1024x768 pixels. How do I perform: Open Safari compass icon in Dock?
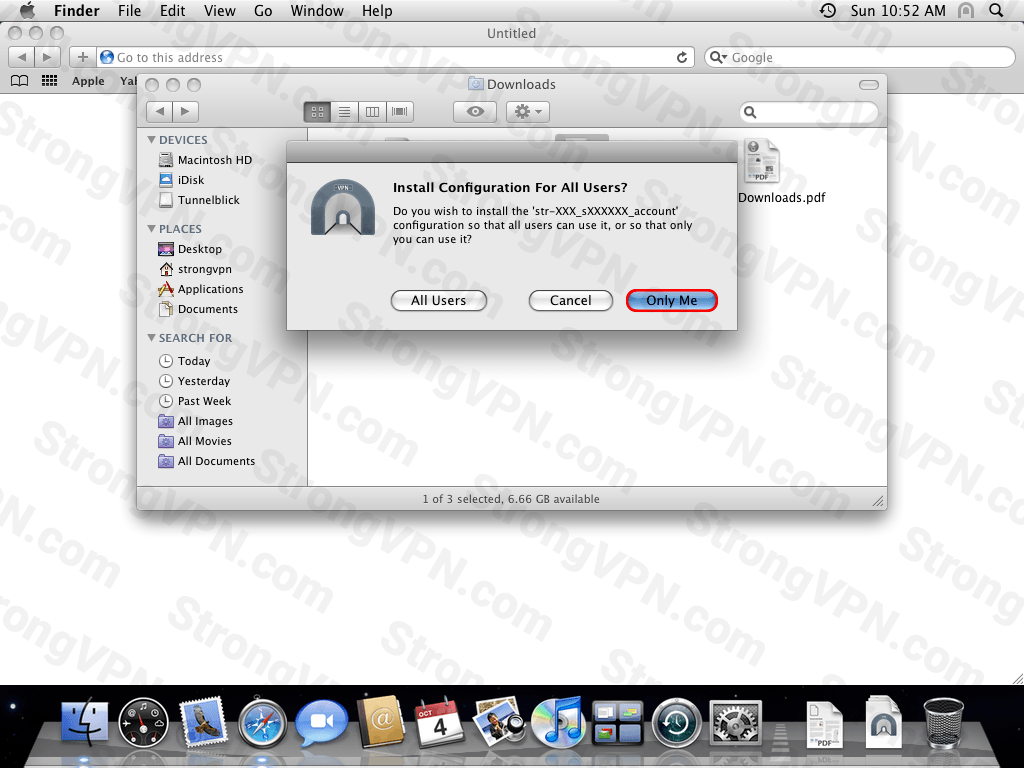tap(262, 723)
